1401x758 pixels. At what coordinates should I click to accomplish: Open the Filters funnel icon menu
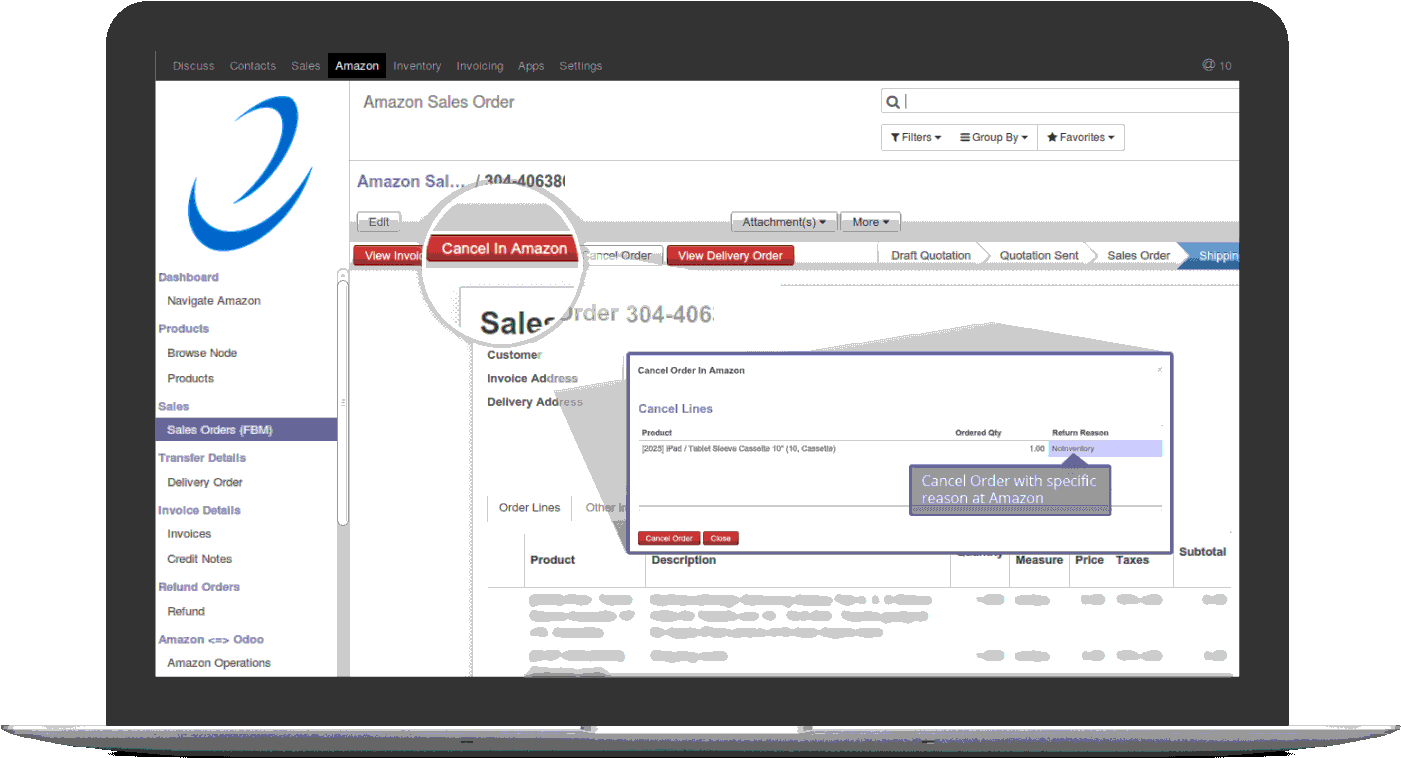(x=895, y=137)
